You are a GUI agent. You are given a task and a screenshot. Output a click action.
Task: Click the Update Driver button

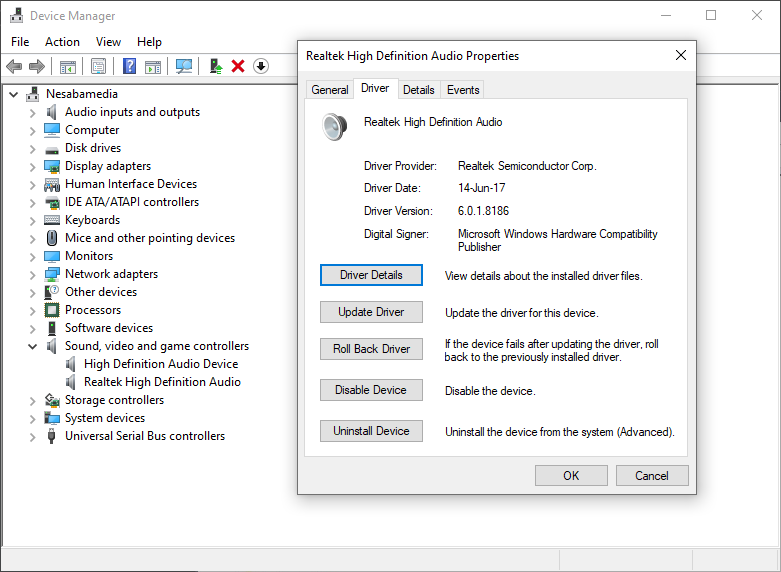click(371, 312)
